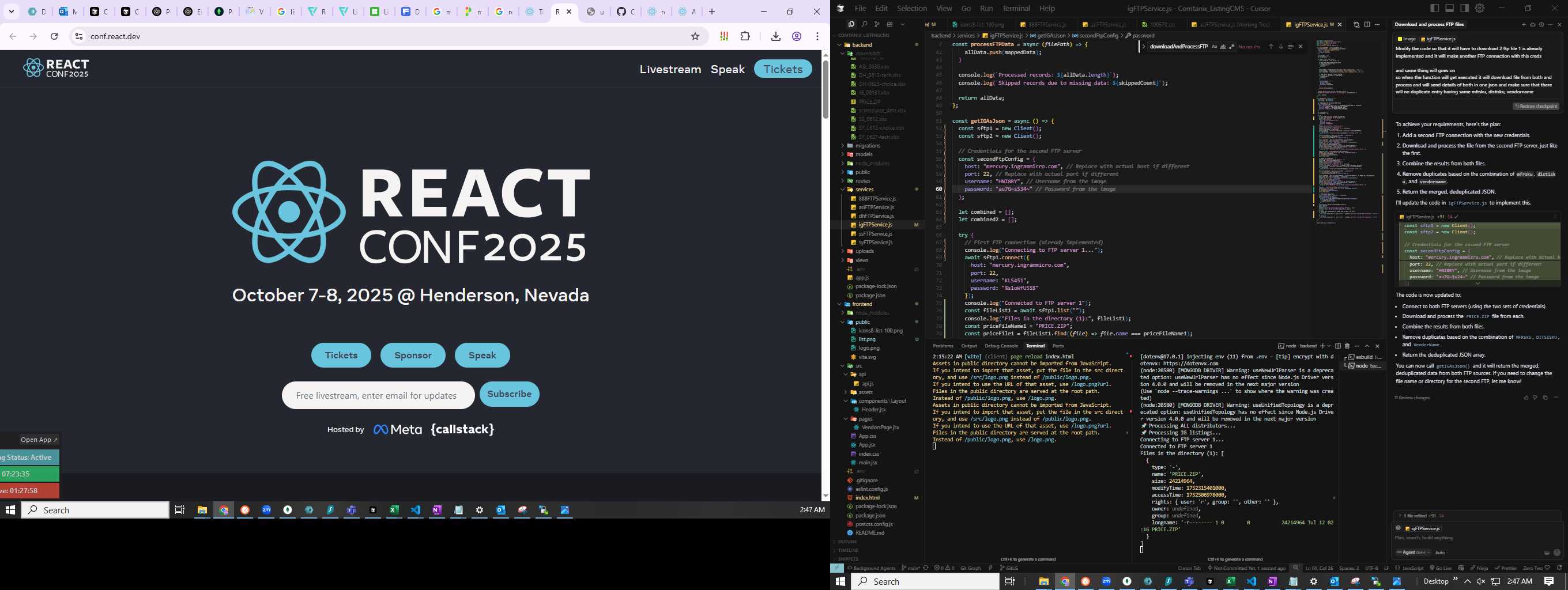Screen dimensions: 1568x590
Task: Open Chrome extensions puzzle icon
Action: (x=745, y=36)
